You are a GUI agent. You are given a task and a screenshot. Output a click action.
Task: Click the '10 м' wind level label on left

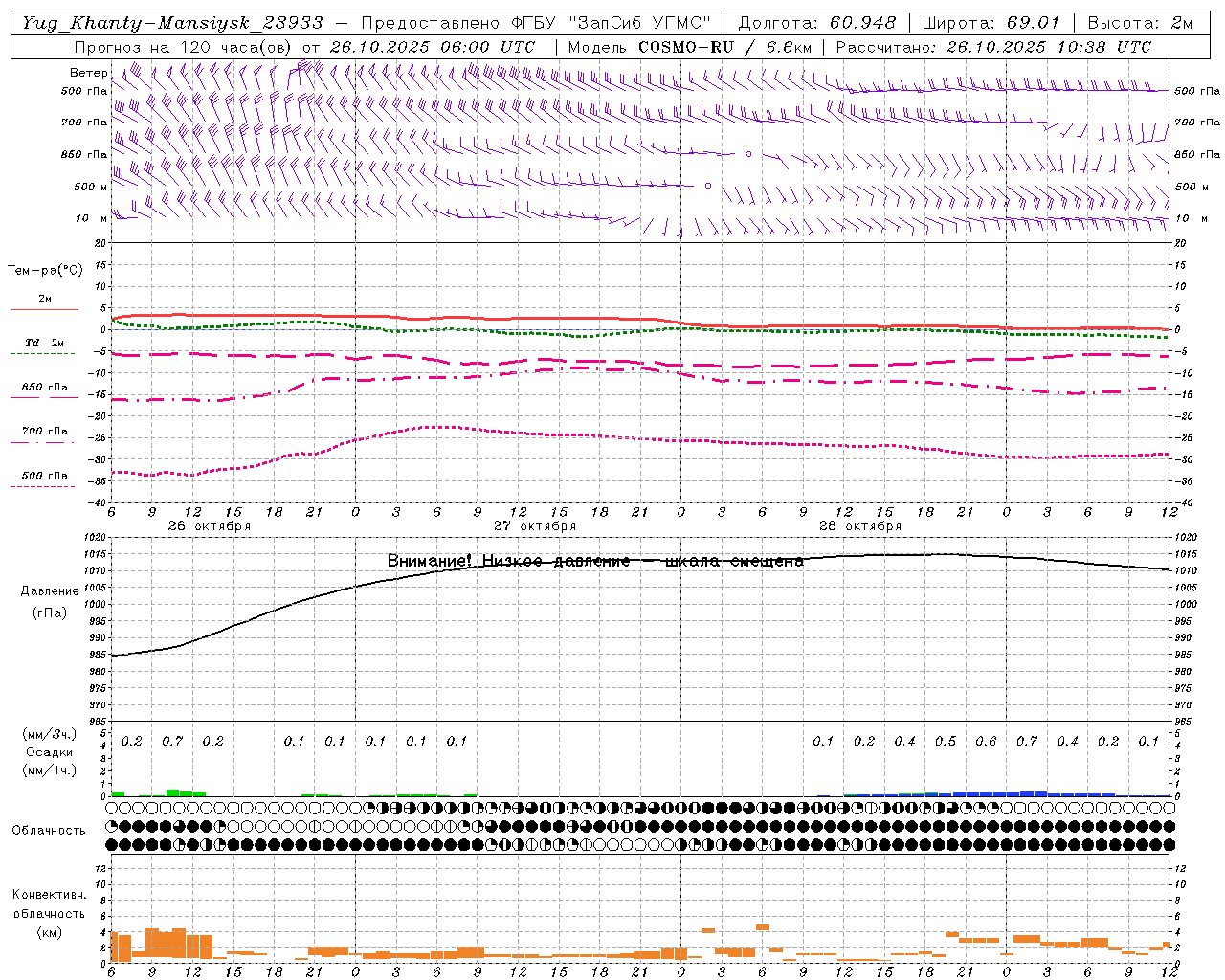(92, 219)
